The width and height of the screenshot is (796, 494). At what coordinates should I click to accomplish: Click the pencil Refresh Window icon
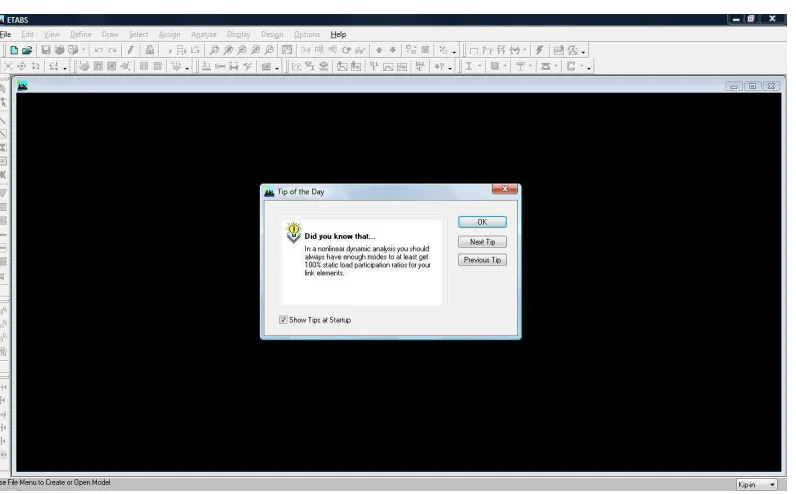[x=130, y=50]
